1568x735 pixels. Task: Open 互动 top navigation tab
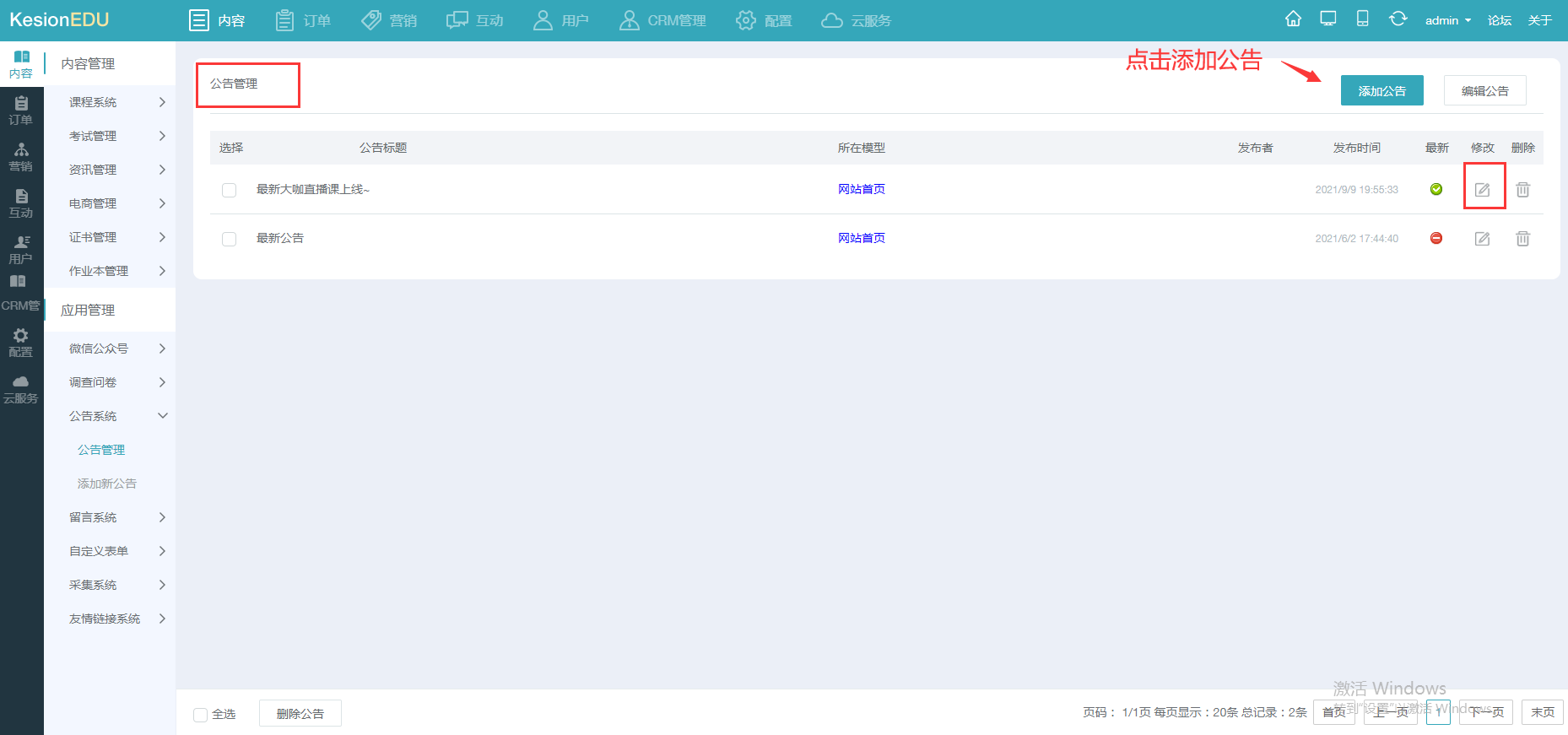click(475, 20)
